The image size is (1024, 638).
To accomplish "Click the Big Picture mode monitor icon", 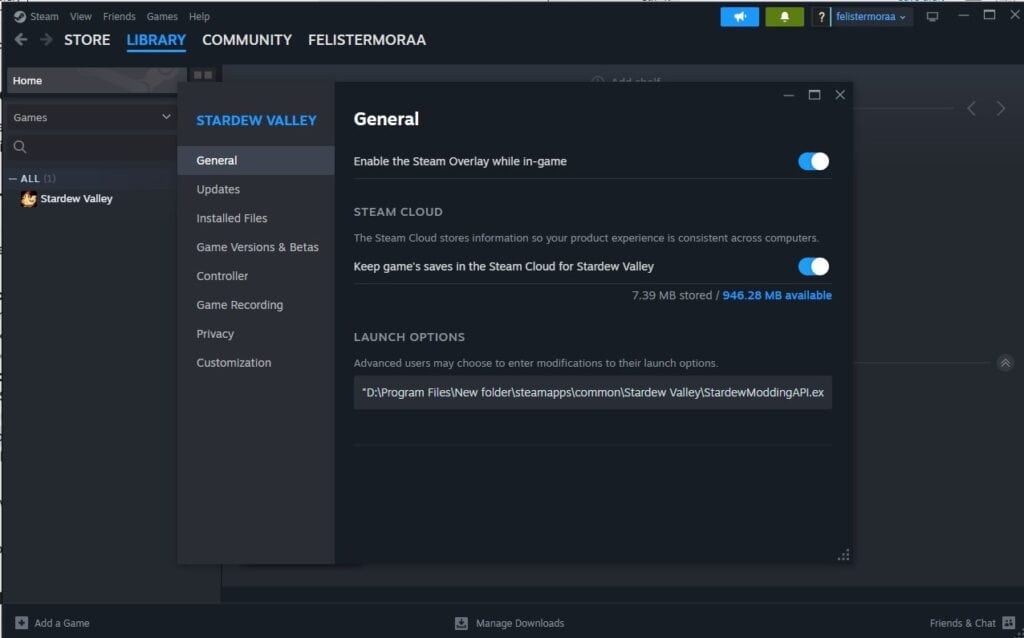I will coord(932,17).
